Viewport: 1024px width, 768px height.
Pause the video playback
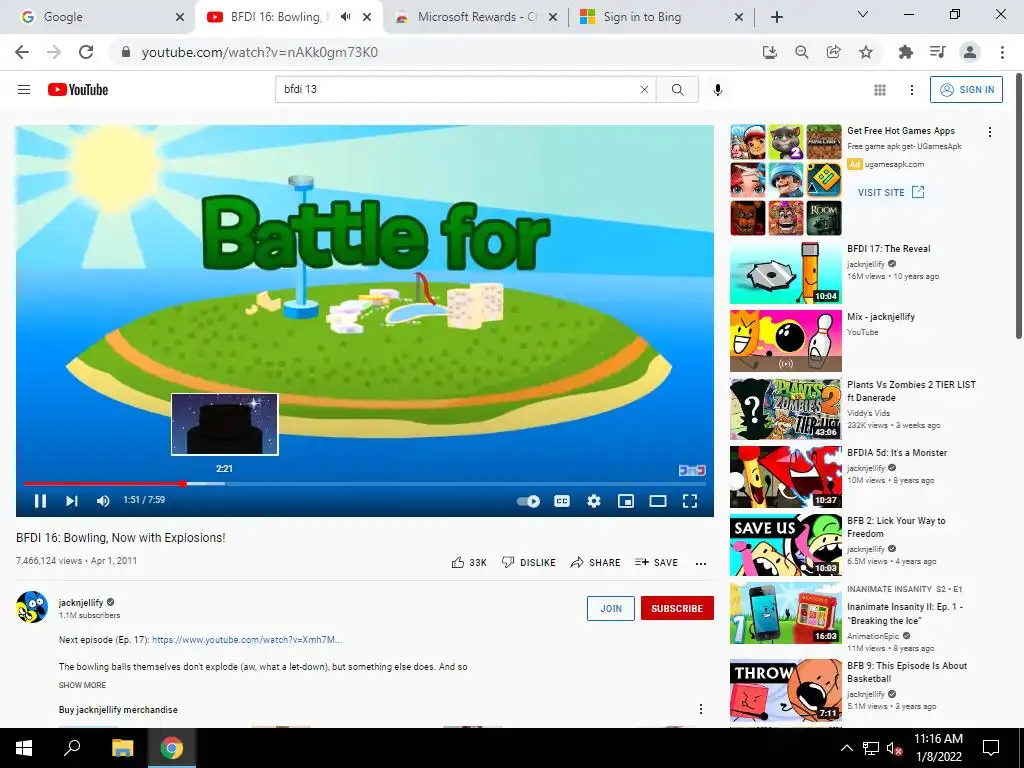point(40,501)
